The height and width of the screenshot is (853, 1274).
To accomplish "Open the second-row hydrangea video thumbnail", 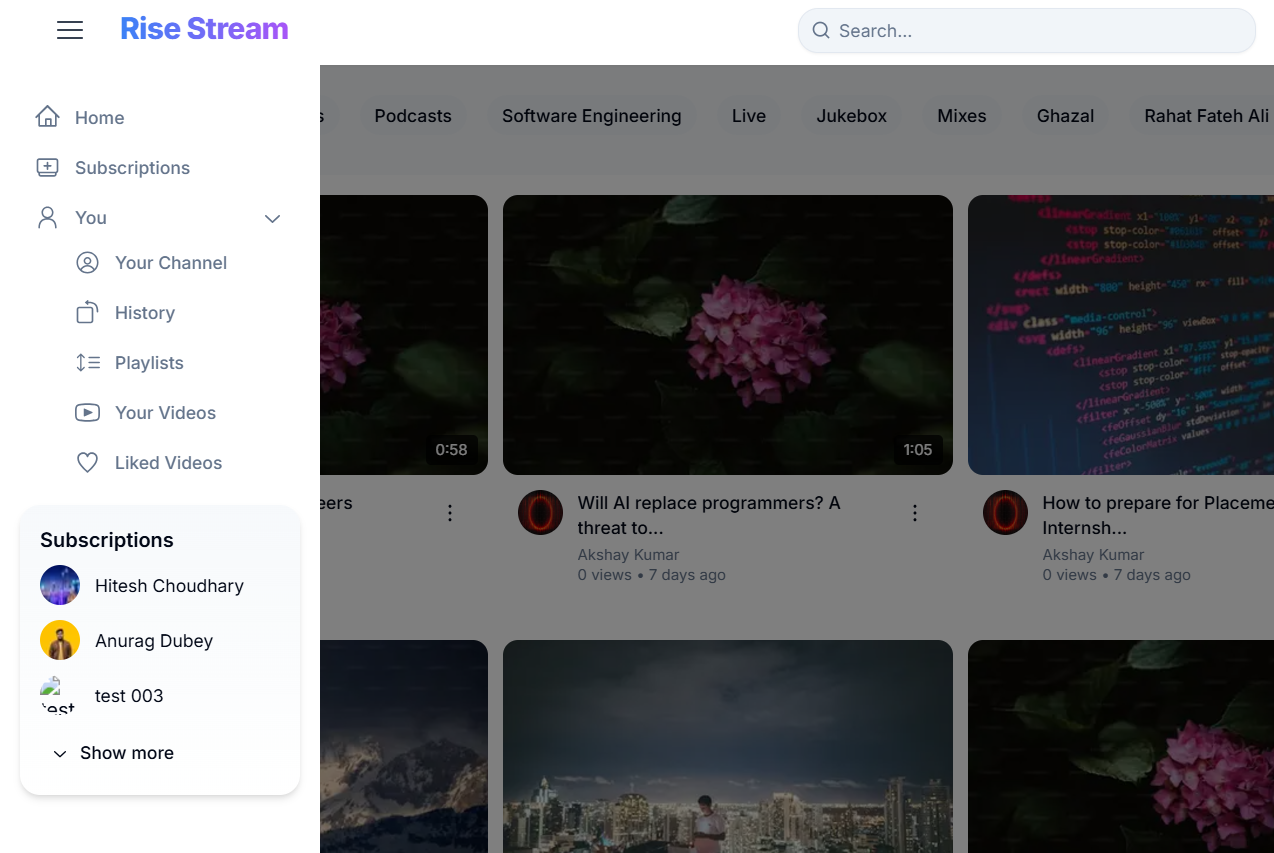I will click(1121, 746).
